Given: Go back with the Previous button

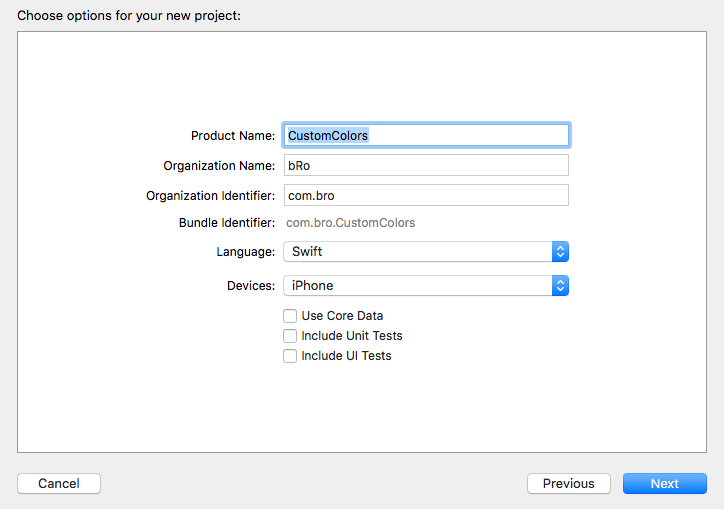Looking at the screenshot, I should 568,484.
